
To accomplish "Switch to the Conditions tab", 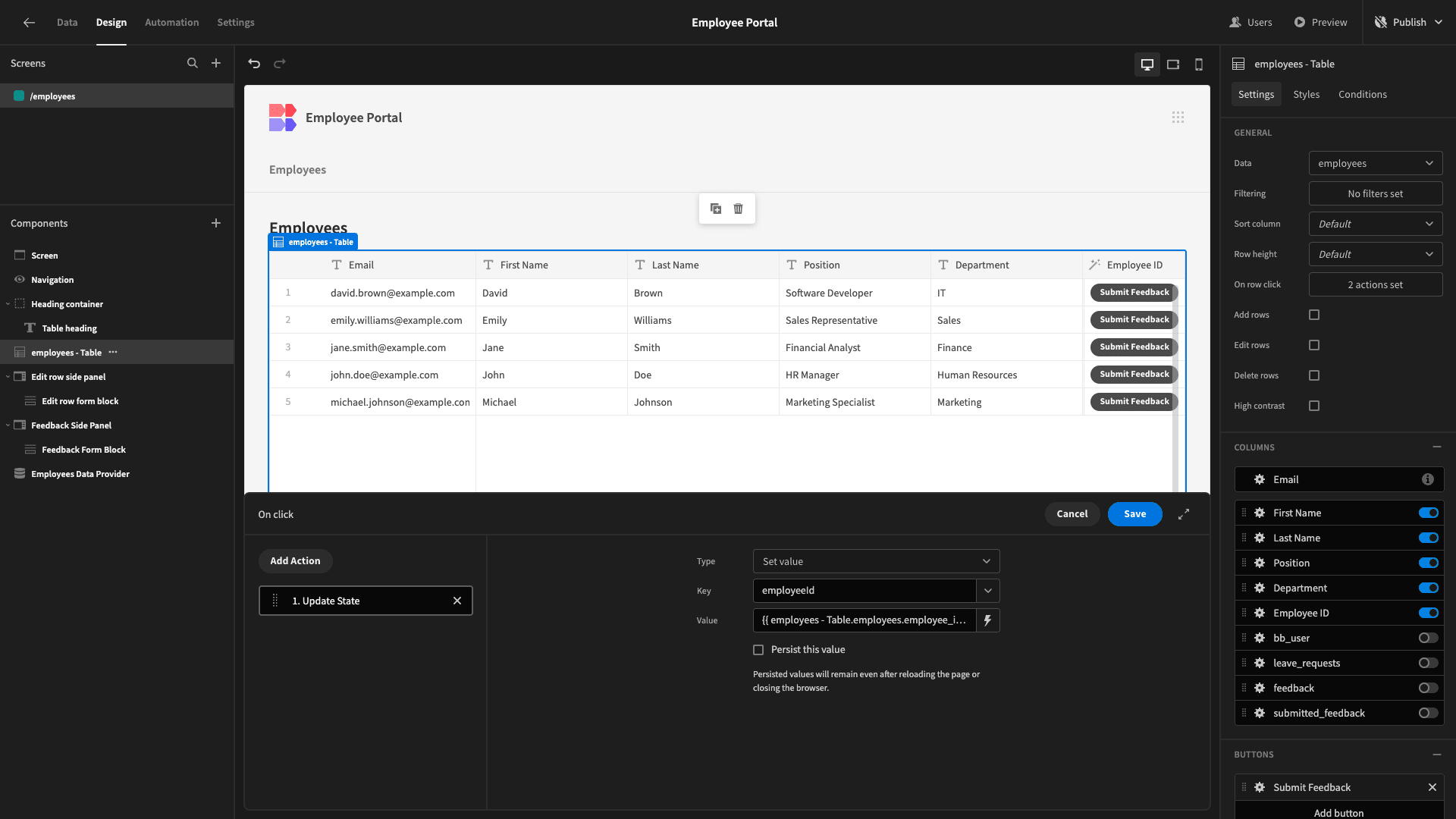I will tap(1363, 95).
